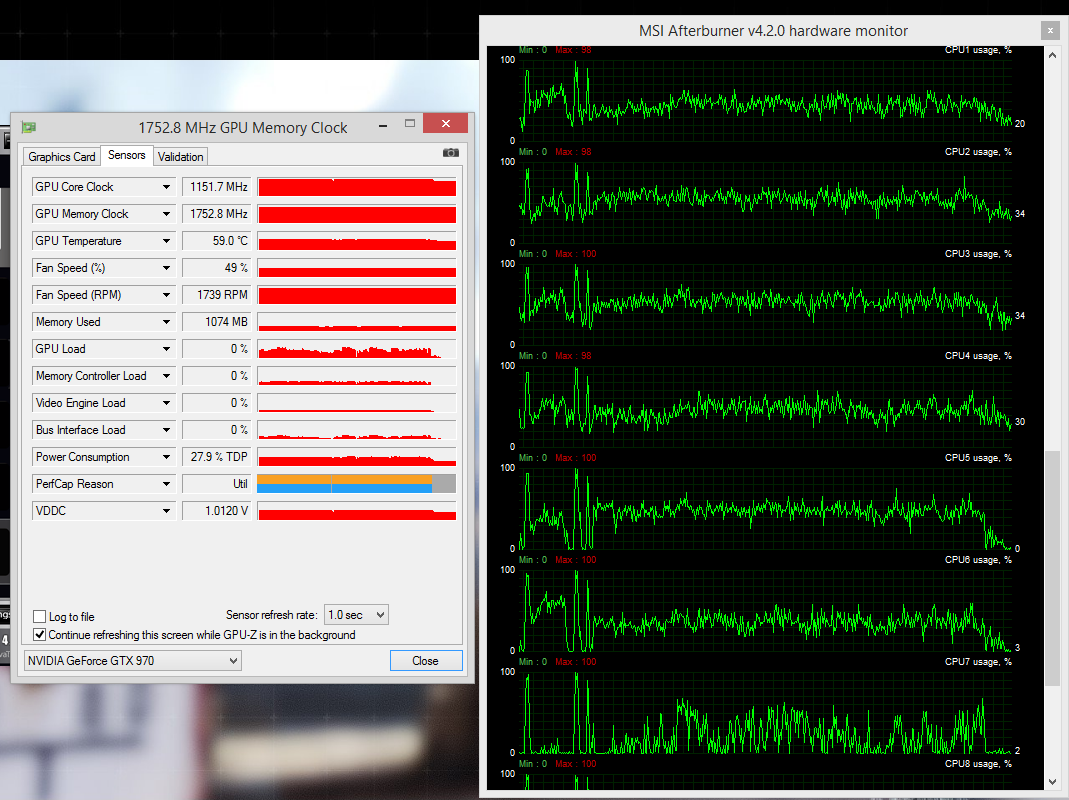The image size is (1069, 800).
Task: Click the Afterburner scrollbar down arrow
Action: pyautogui.click(x=1053, y=782)
